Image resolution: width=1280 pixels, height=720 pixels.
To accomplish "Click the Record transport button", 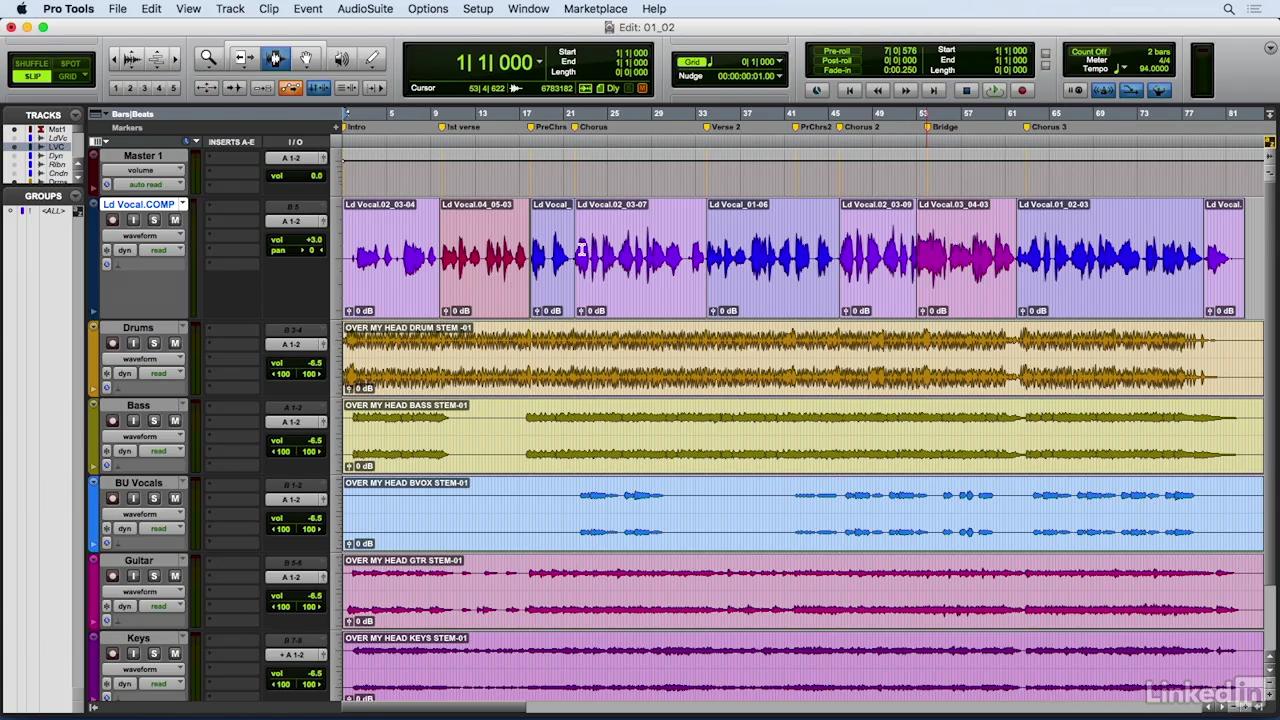I will pyautogui.click(x=1022, y=90).
